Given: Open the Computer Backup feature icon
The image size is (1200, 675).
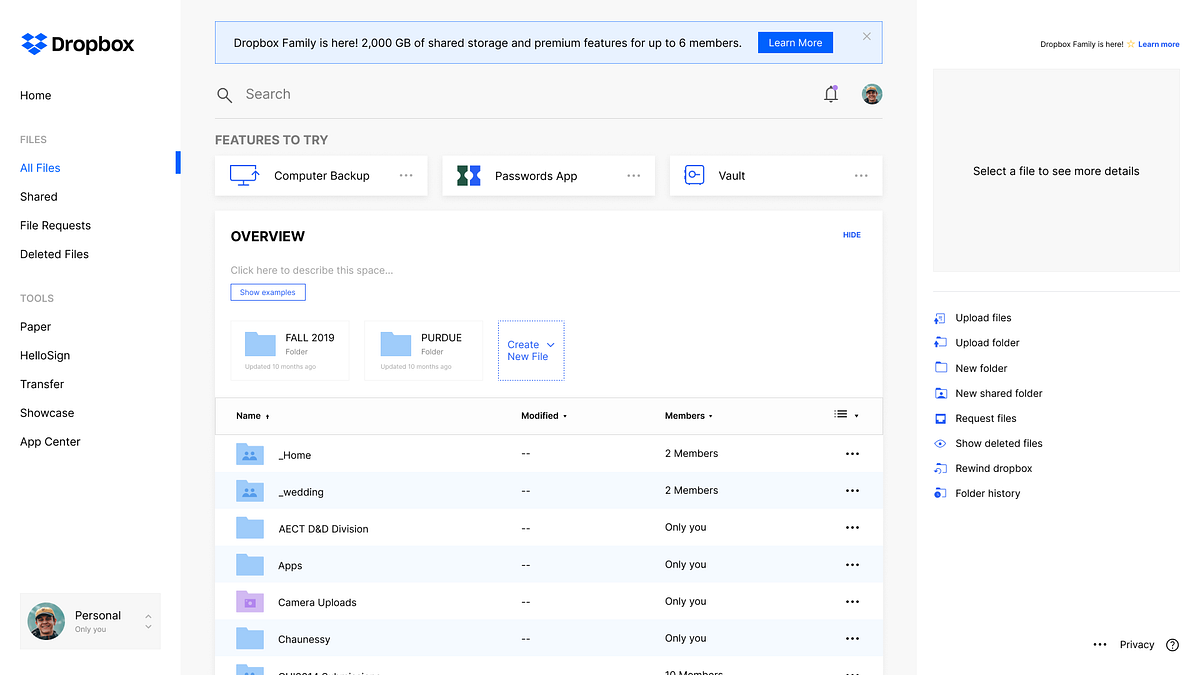Looking at the screenshot, I should point(243,174).
